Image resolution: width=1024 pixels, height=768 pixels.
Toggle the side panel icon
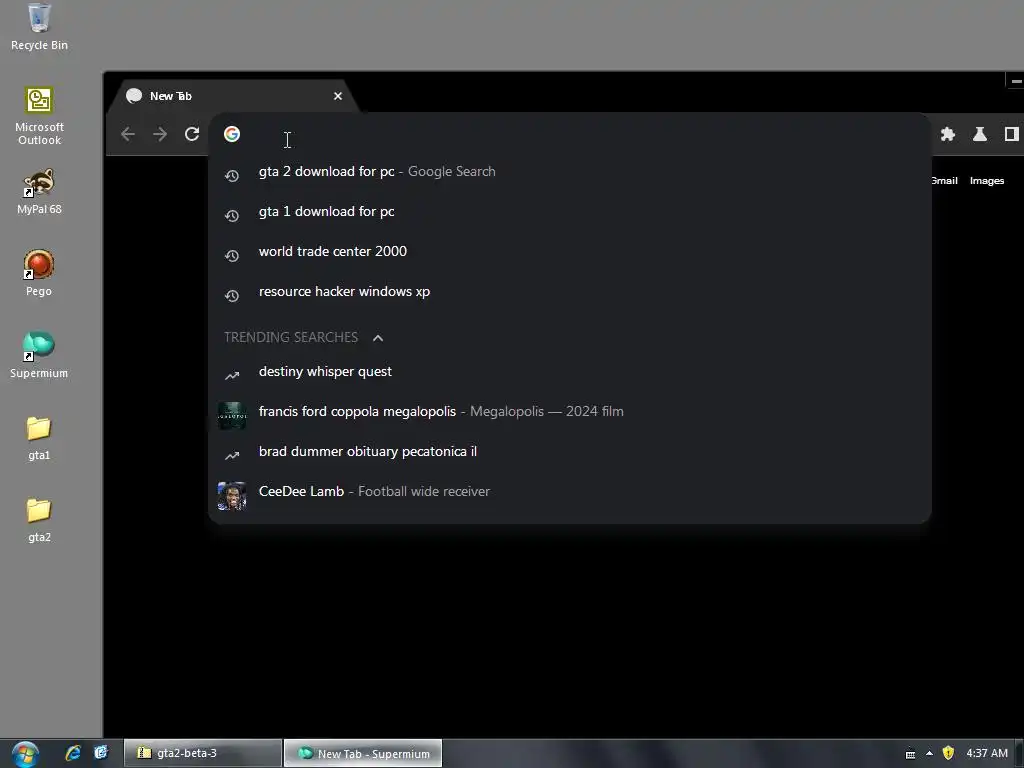point(1012,135)
